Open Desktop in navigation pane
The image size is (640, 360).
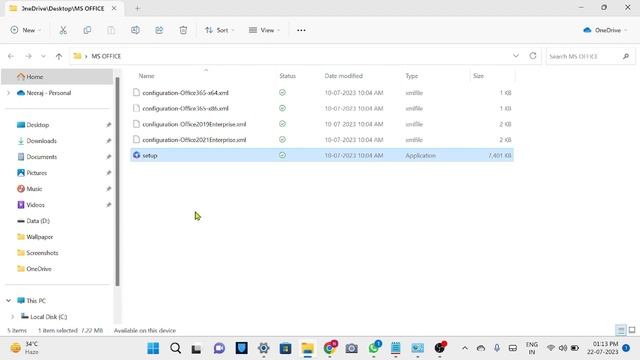[38, 125]
